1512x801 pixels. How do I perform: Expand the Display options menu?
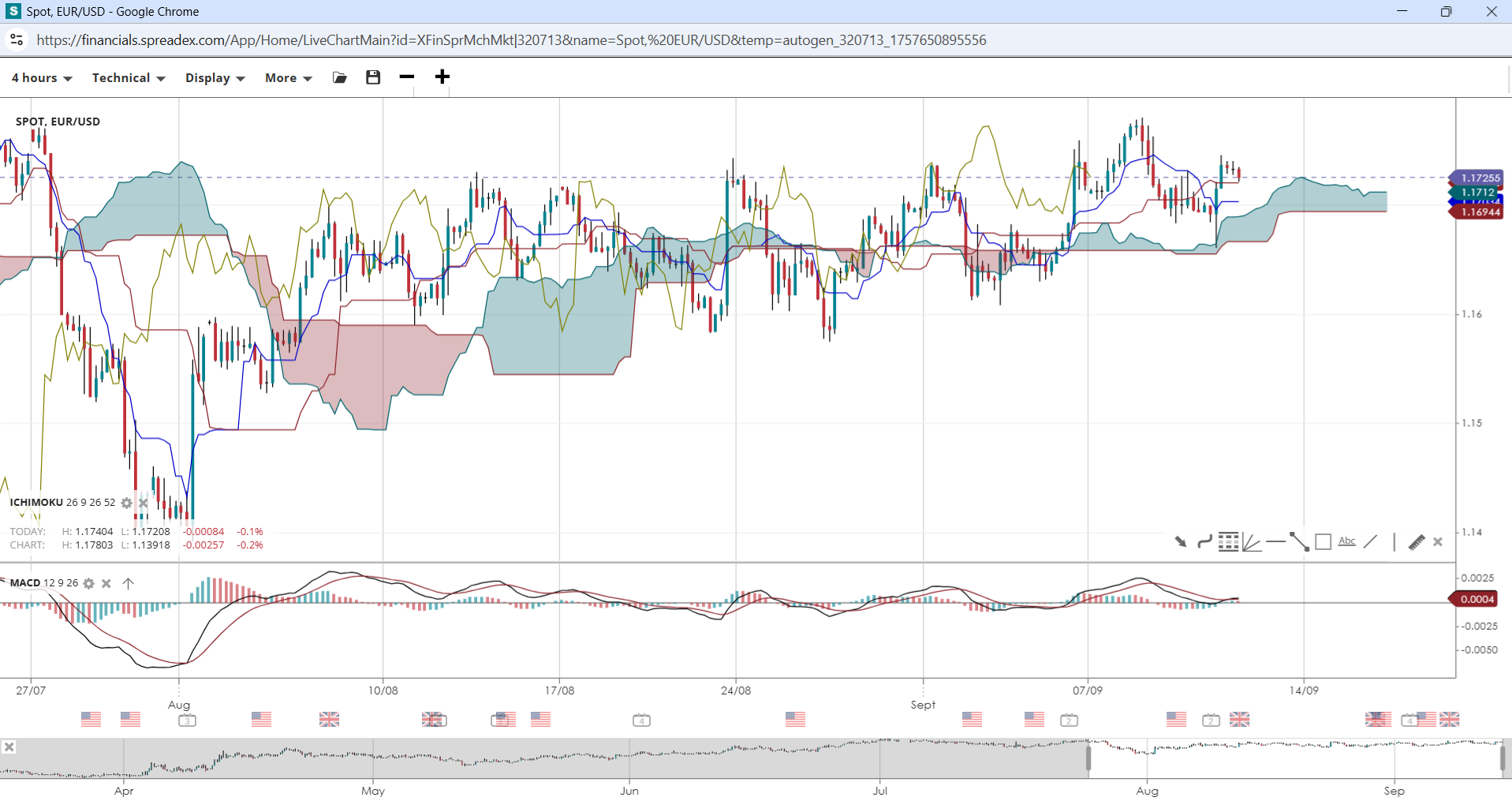tap(215, 77)
